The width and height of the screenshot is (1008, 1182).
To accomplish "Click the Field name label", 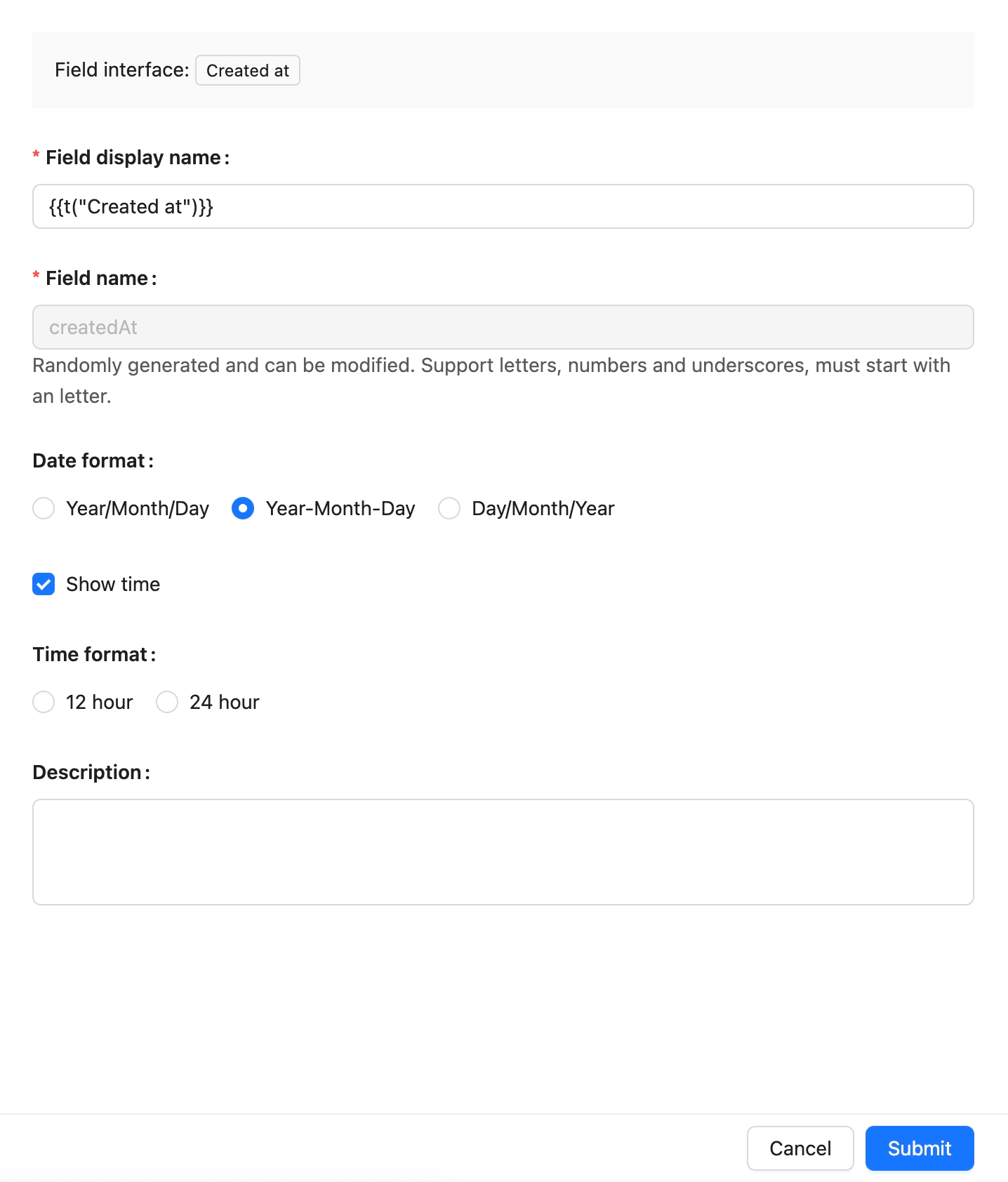I will [97, 278].
